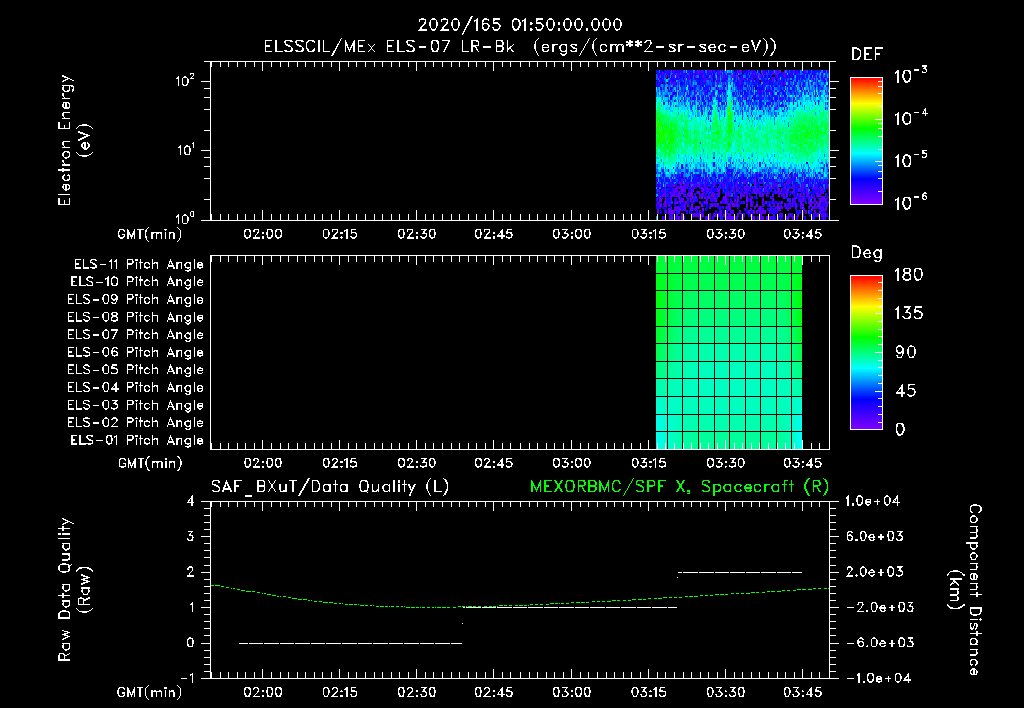Click the pitch angle colored grid
The height and width of the screenshot is (708, 1024).
[x=729, y=352]
